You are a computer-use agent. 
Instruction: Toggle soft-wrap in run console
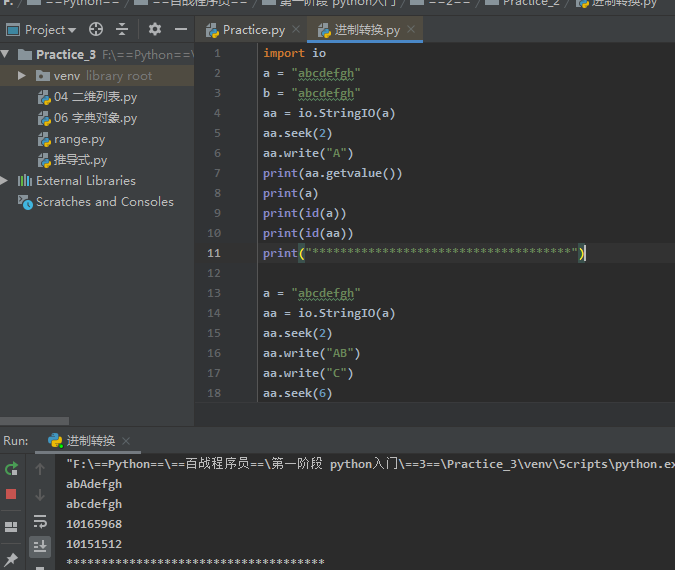click(x=40, y=521)
